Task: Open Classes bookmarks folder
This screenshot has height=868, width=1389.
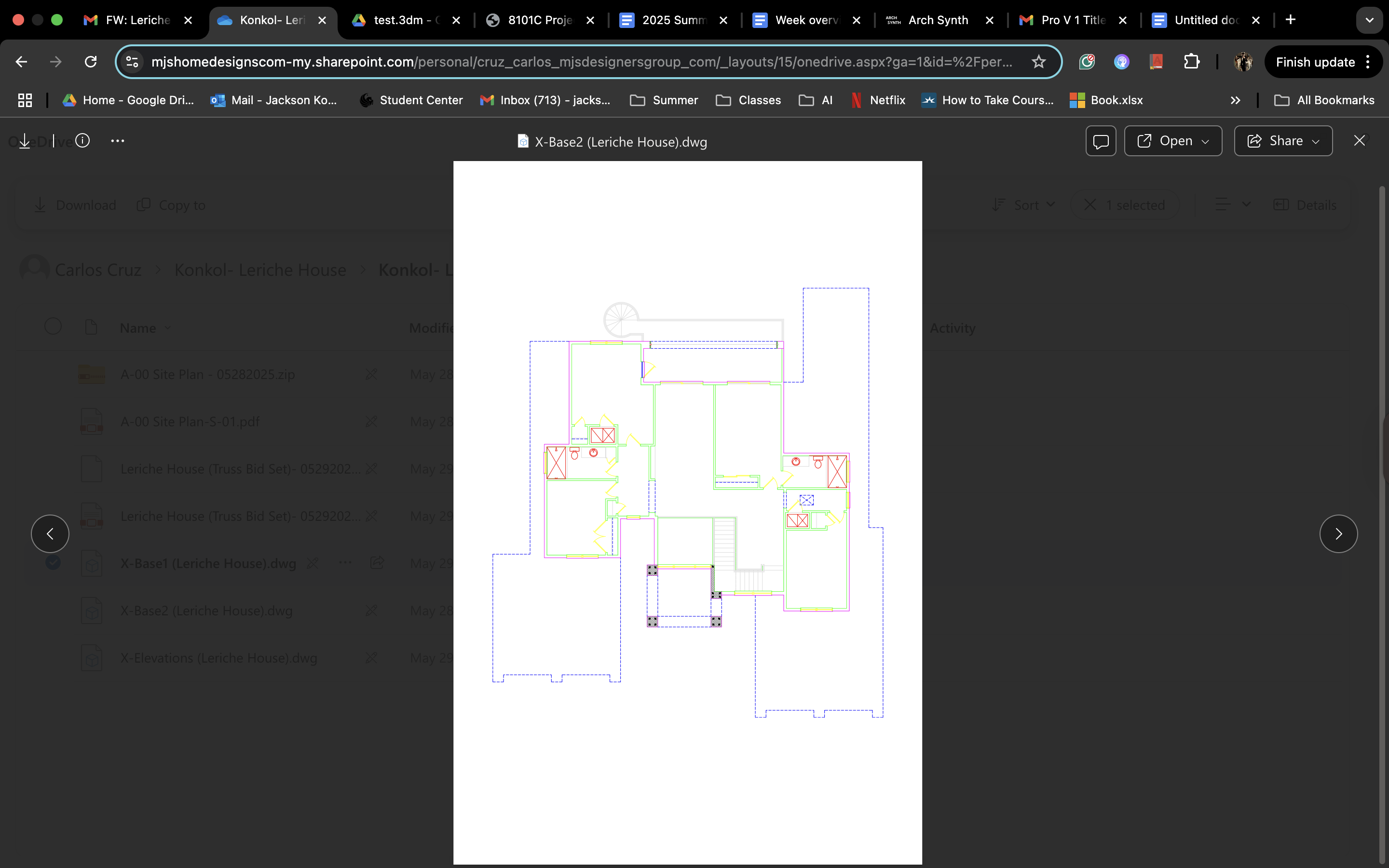Action: click(749, 100)
